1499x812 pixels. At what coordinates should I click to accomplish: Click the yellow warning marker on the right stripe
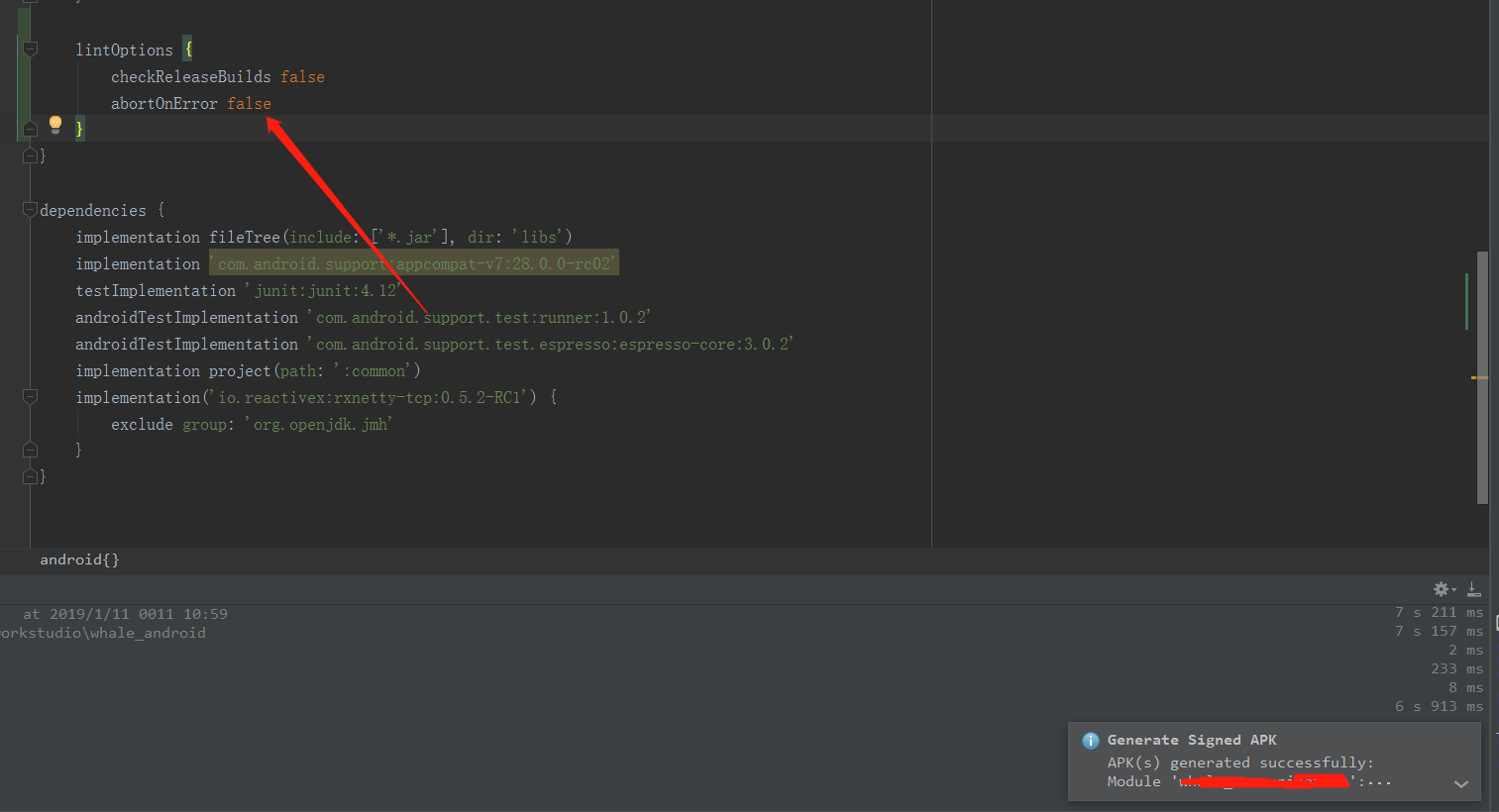(1475, 377)
